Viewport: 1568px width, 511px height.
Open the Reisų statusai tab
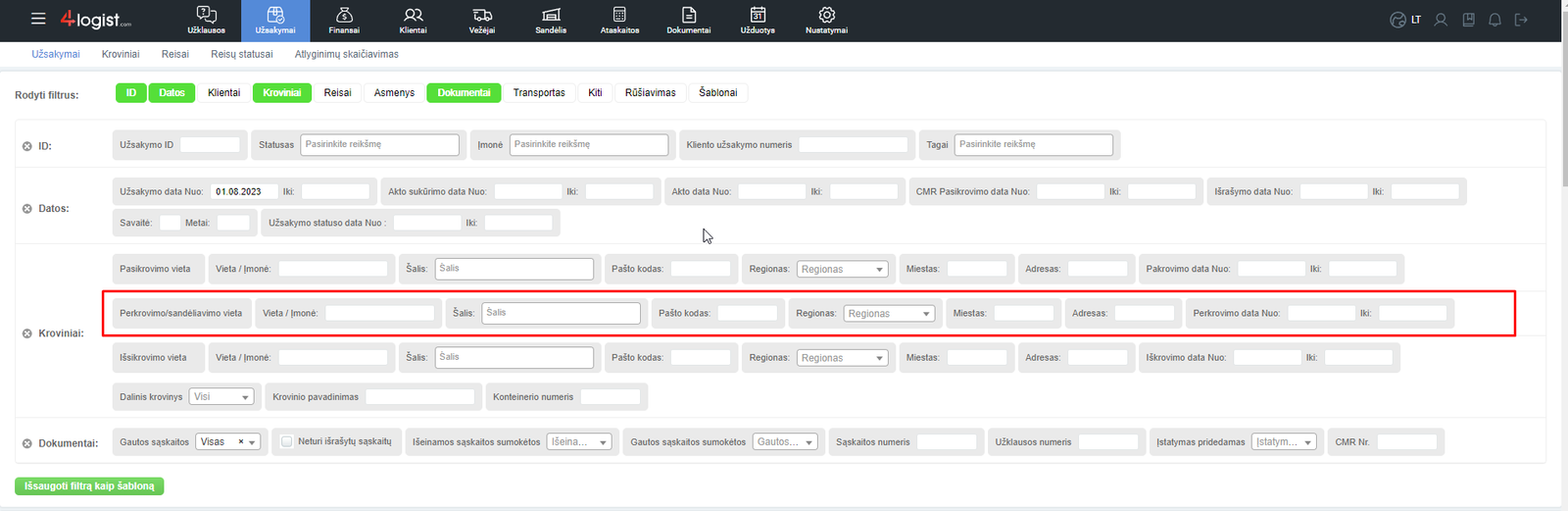click(x=242, y=54)
